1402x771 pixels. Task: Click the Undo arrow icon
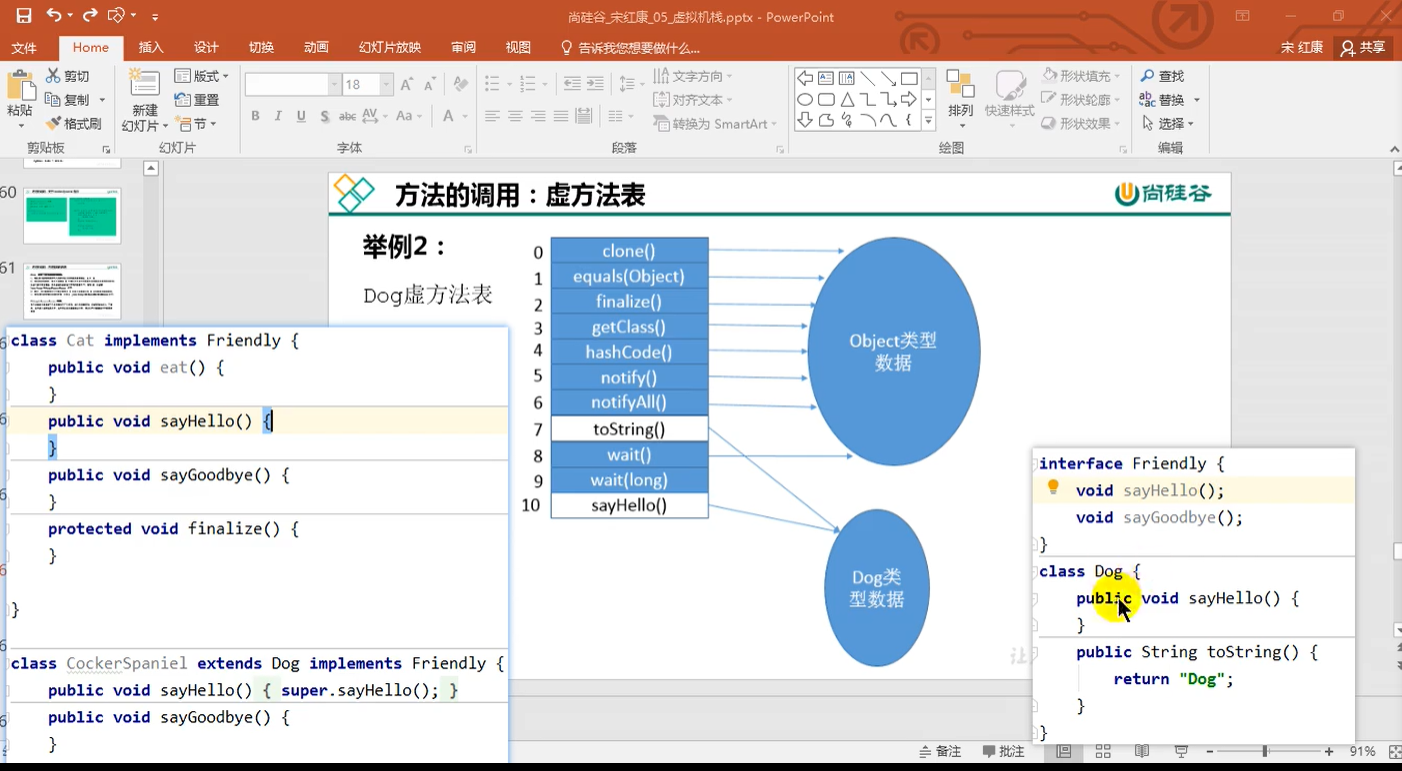(x=54, y=16)
